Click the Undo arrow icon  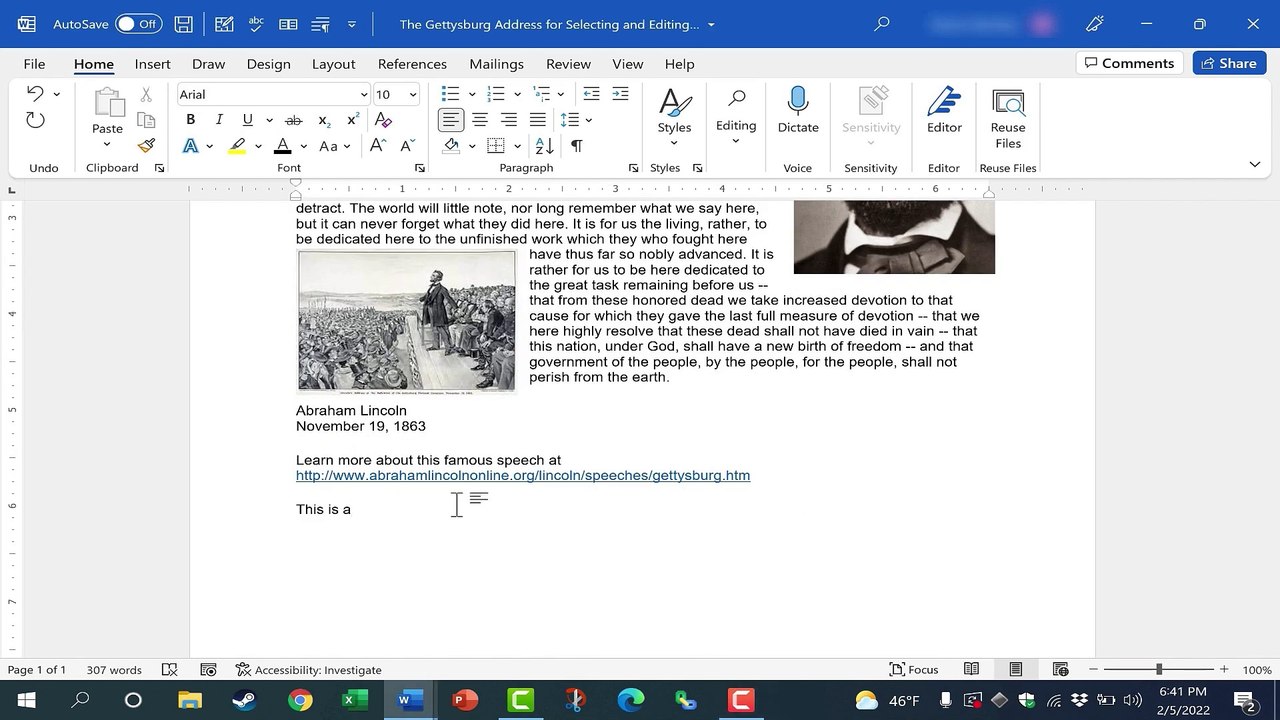tap(35, 93)
